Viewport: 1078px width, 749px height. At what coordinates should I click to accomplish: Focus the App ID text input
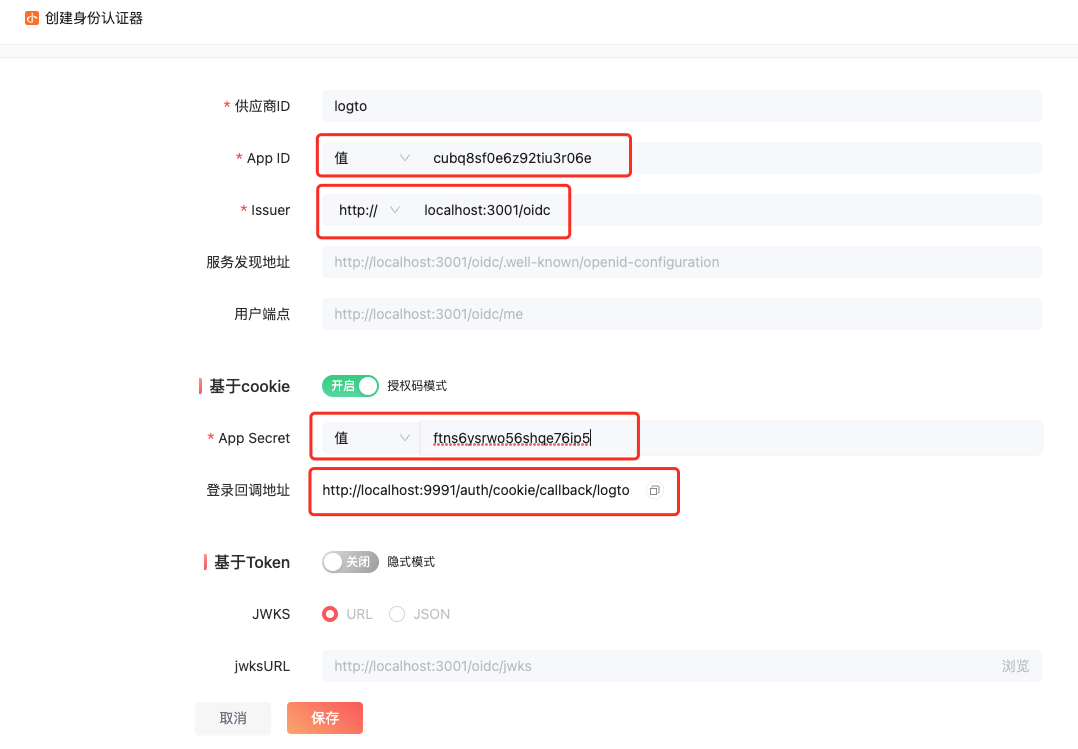[x=700, y=158]
